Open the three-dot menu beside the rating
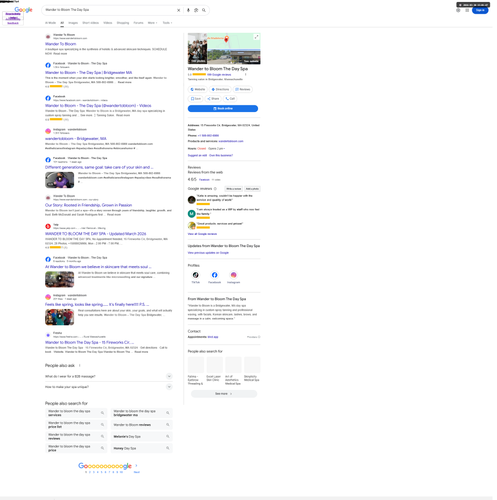 click(246, 75)
